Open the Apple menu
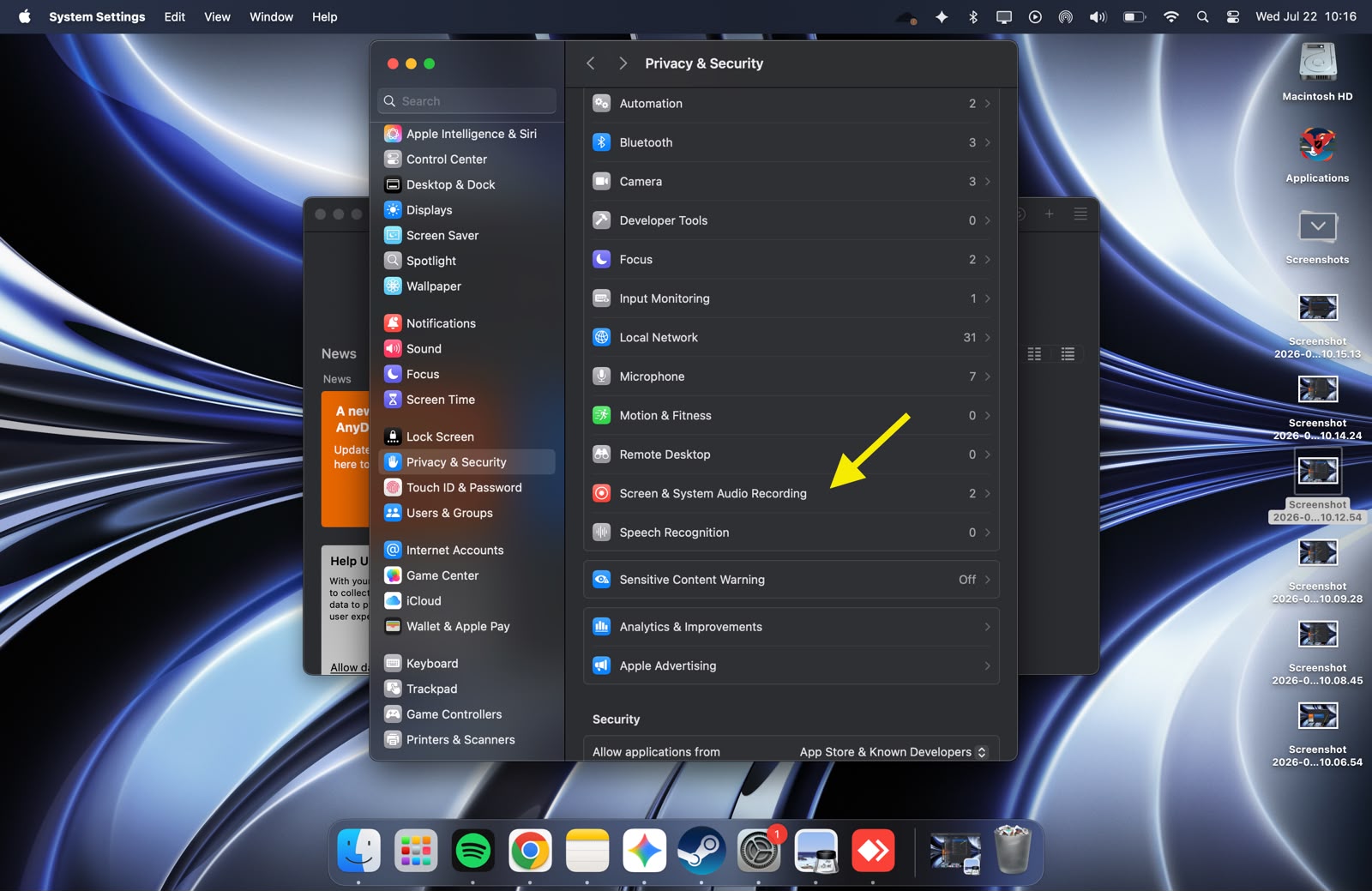Screen dimensions: 1372x891 25,16
